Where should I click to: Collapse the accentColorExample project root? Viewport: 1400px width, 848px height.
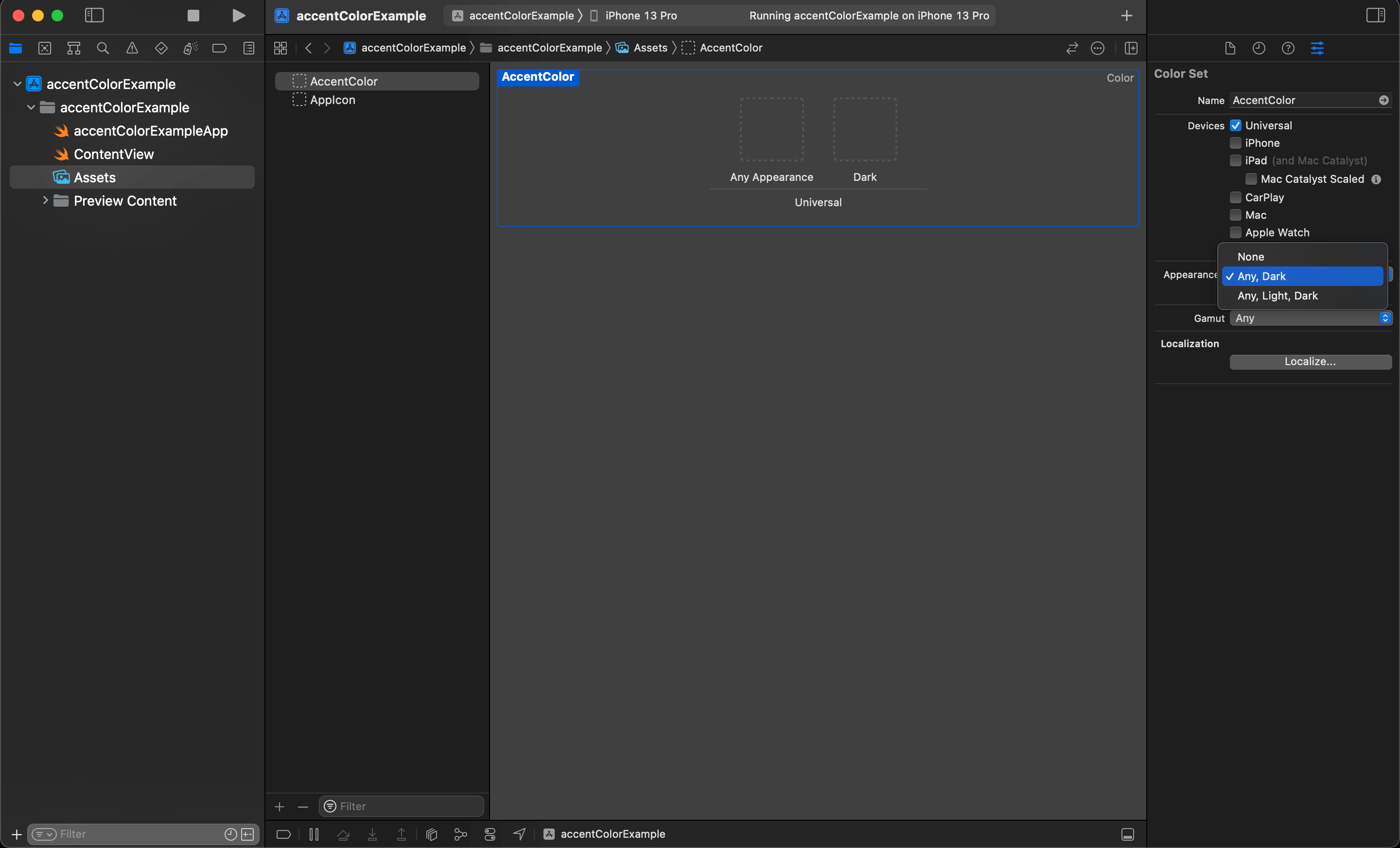17,84
